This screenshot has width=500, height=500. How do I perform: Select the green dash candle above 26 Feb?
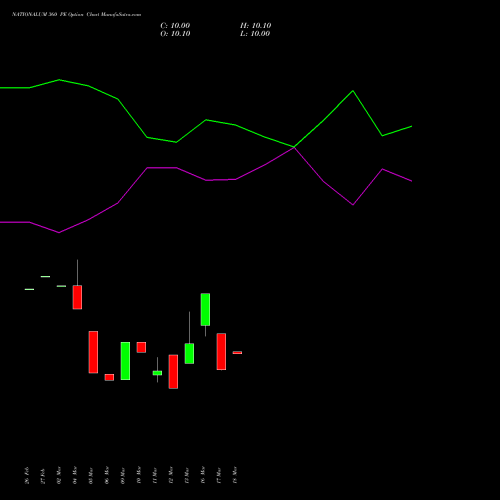coord(29,289)
